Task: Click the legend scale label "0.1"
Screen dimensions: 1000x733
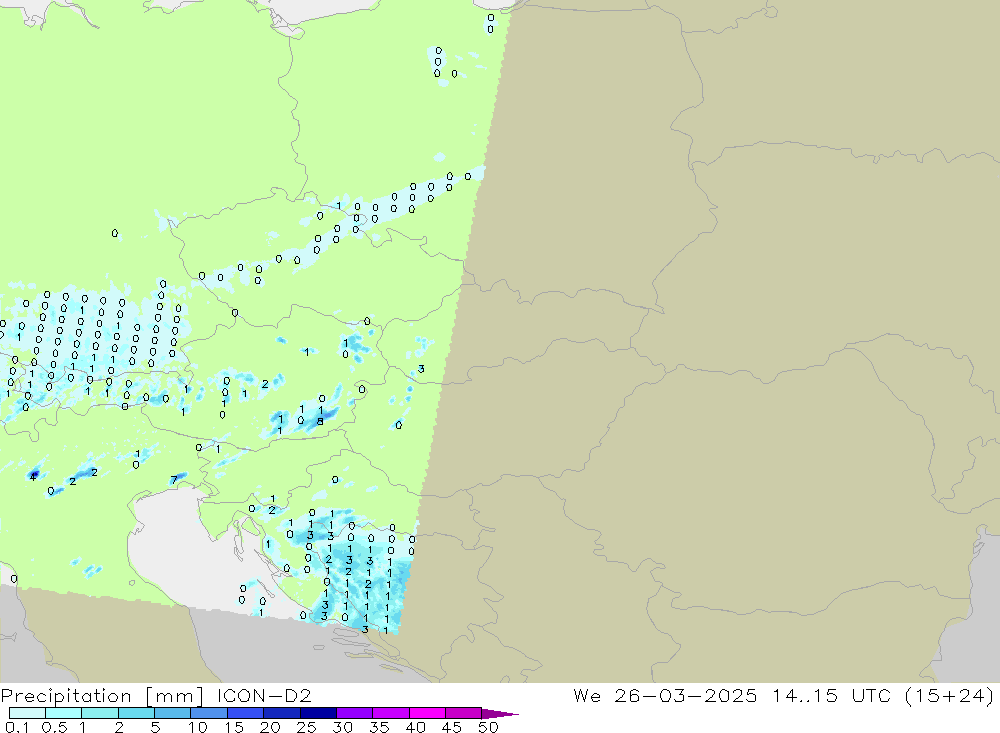Action: click(17, 727)
